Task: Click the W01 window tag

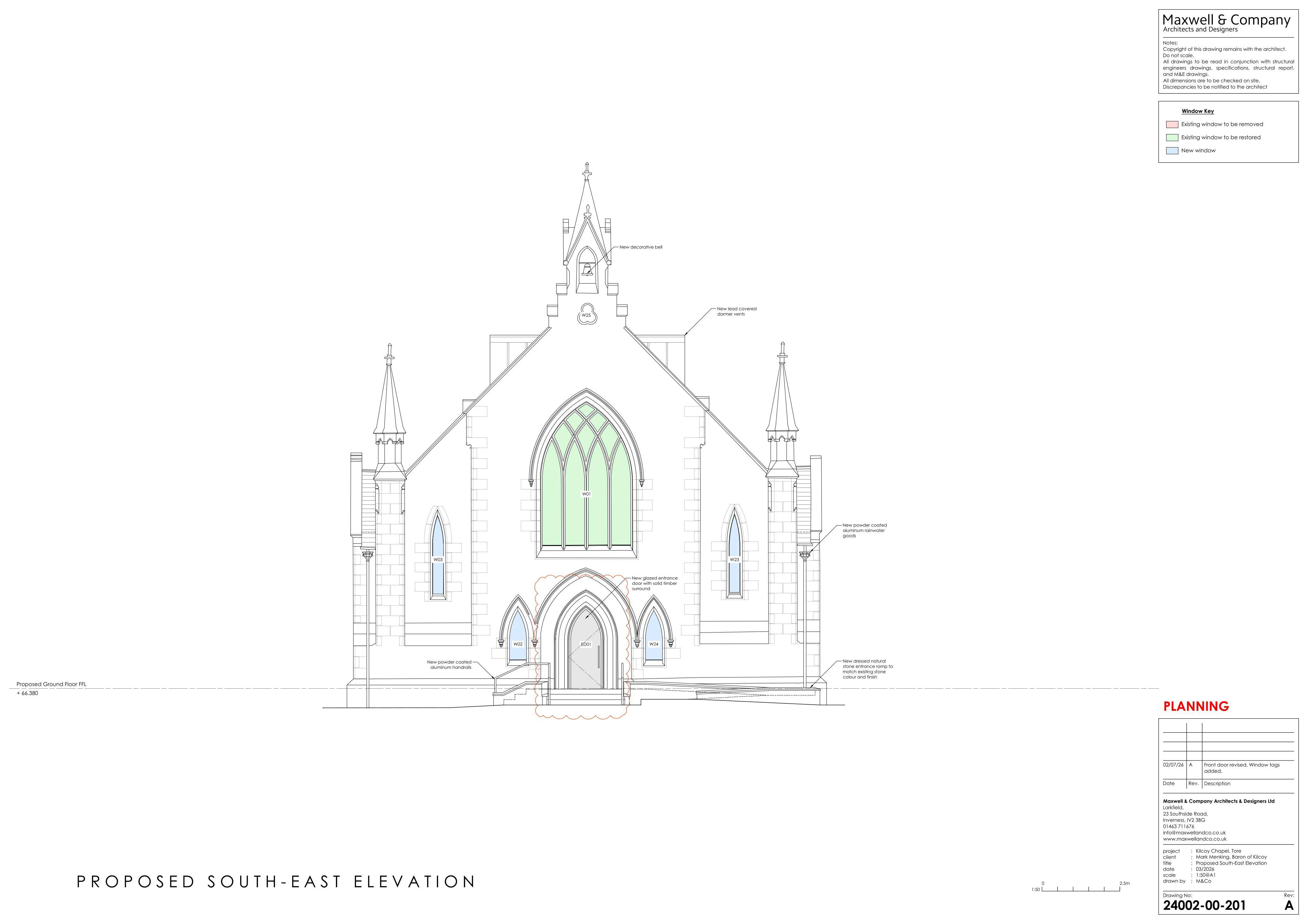Action: click(x=586, y=494)
